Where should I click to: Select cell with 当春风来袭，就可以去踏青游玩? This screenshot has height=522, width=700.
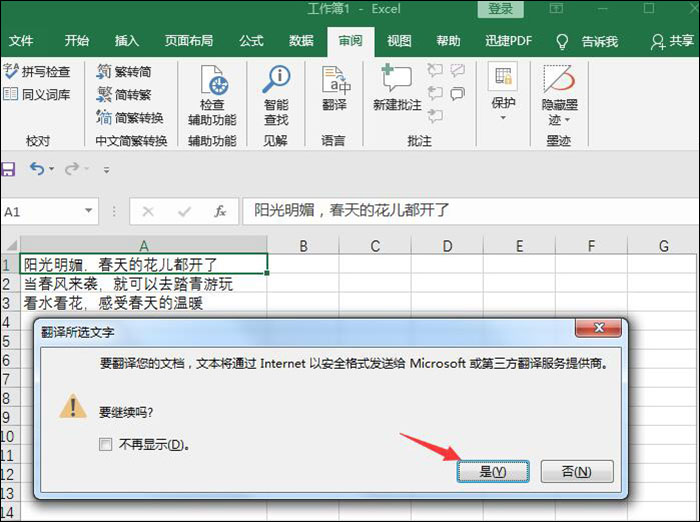pyautogui.click(x=144, y=284)
